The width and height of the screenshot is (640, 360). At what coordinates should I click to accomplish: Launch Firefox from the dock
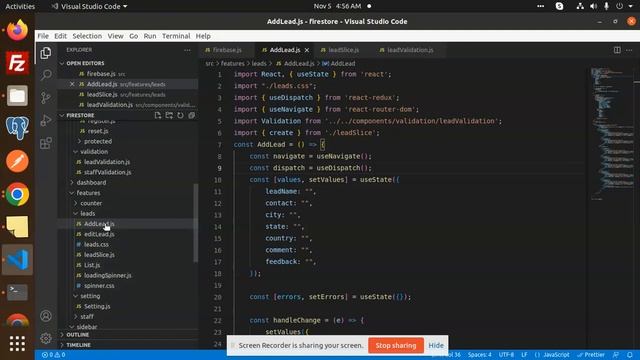17,30
